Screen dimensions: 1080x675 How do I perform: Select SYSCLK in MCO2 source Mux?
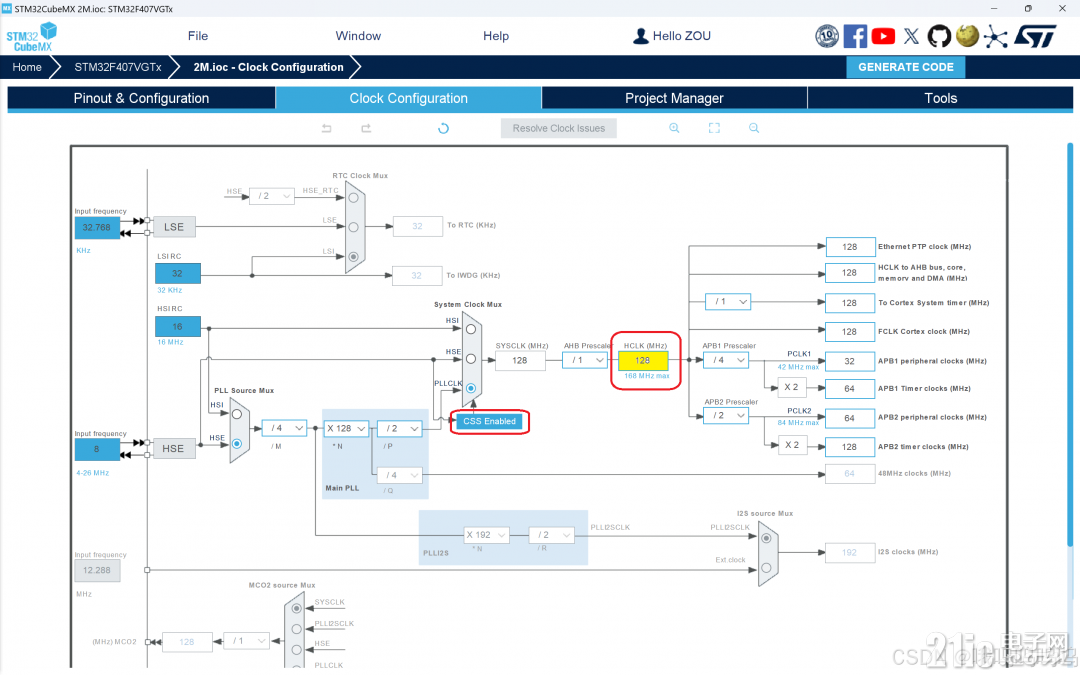pos(296,608)
